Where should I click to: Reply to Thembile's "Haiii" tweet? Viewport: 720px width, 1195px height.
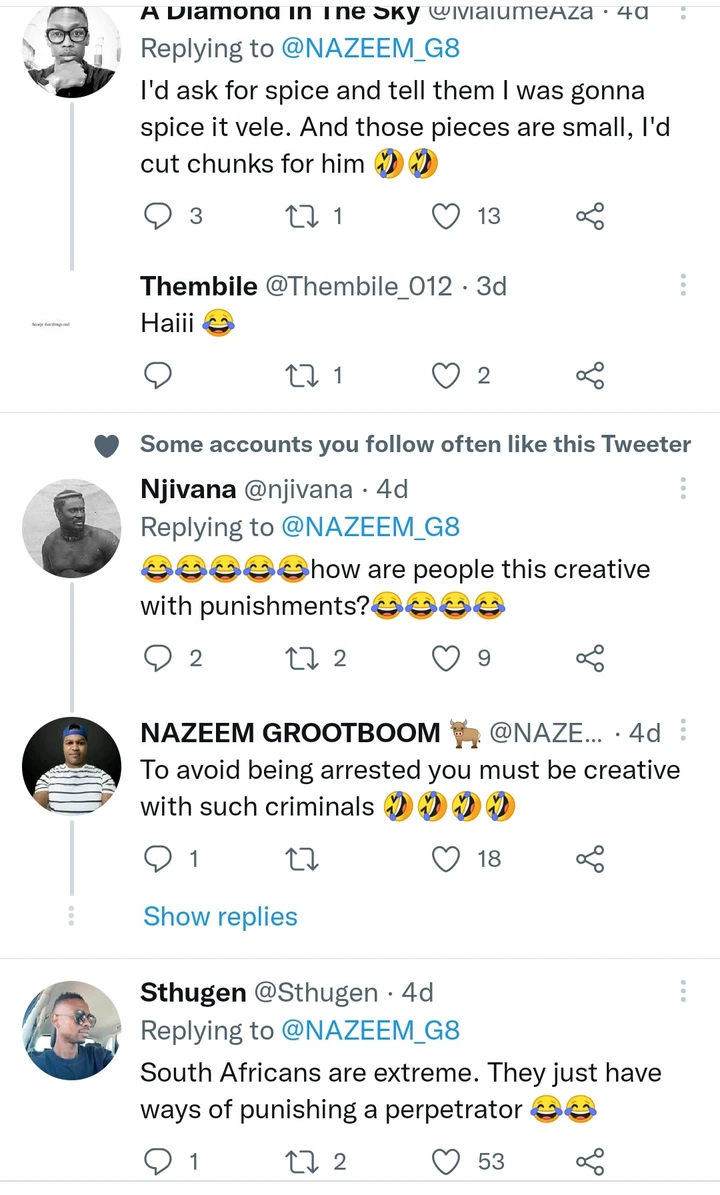158,375
